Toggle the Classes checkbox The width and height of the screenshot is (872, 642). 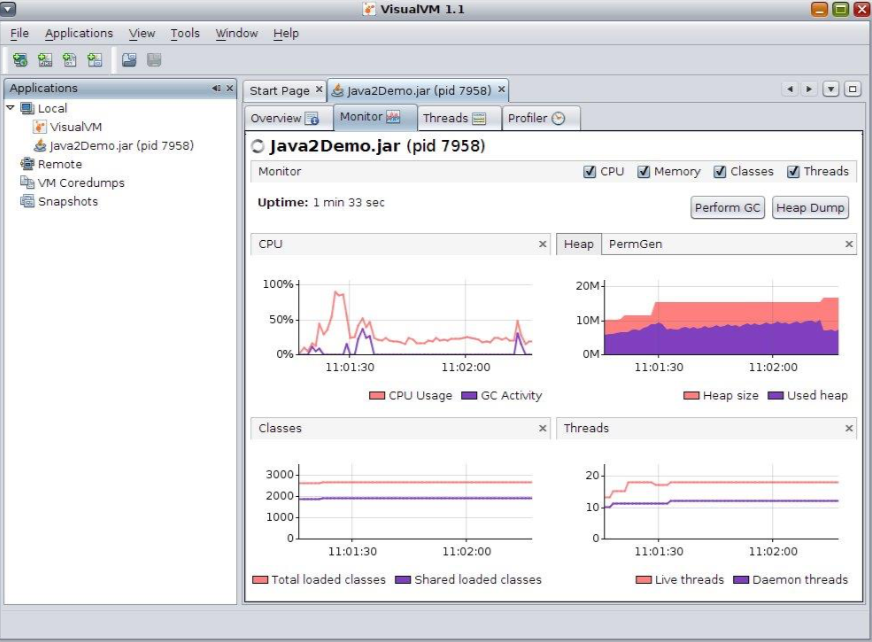coord(720,171)
